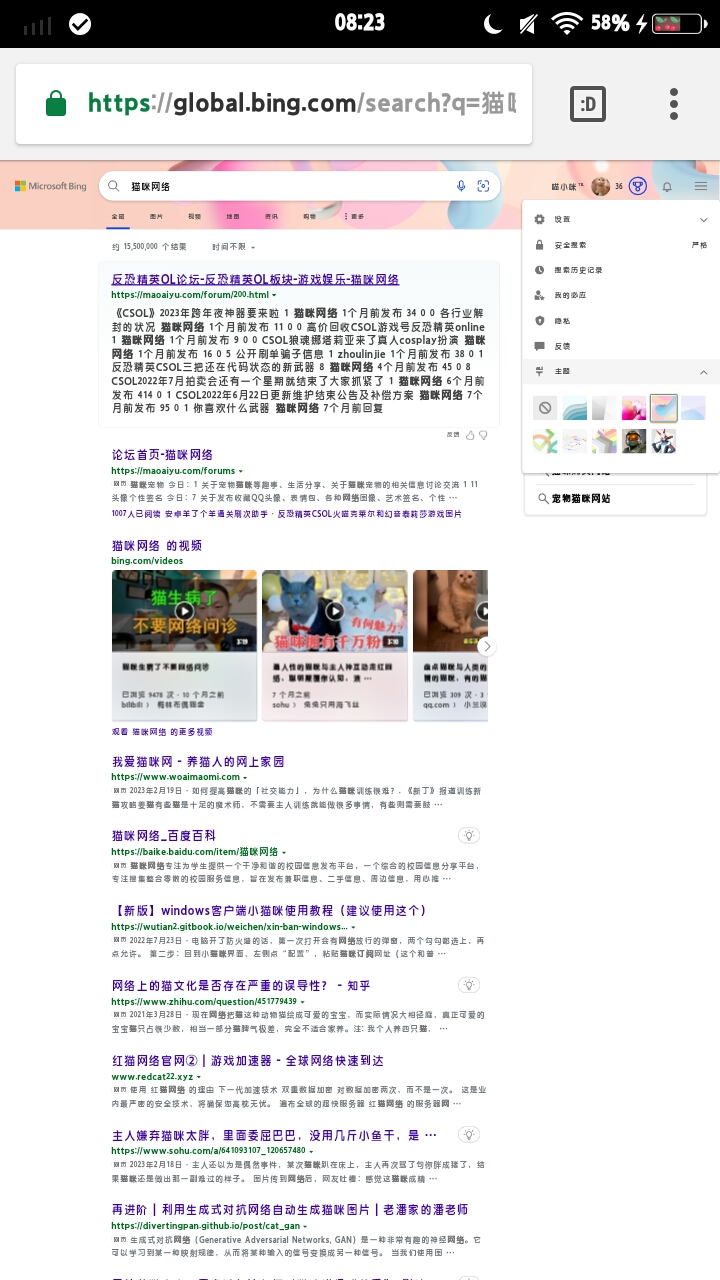The width and height of the screenshot is (720, 1280).
Task: Play the 猫生病了 video thumbnail
Action: 184,611
